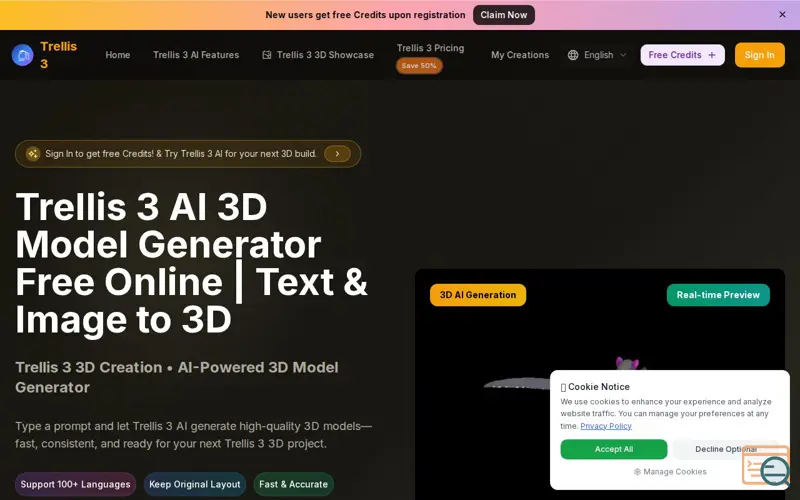Viewport: 800px width, 500px height.
Task: Click the Sign In button
Action: click(x=759, y=55)
